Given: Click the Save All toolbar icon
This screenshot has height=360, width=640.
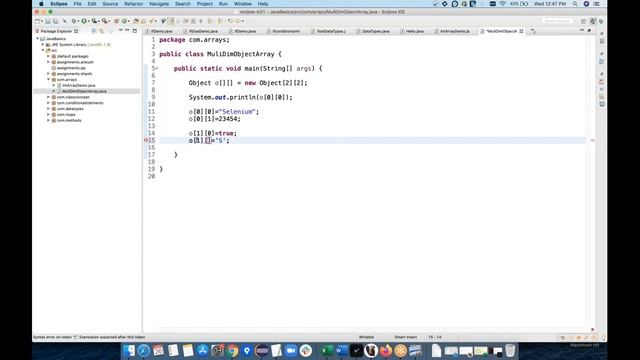Looking at the screenshot, I should 56,21.
